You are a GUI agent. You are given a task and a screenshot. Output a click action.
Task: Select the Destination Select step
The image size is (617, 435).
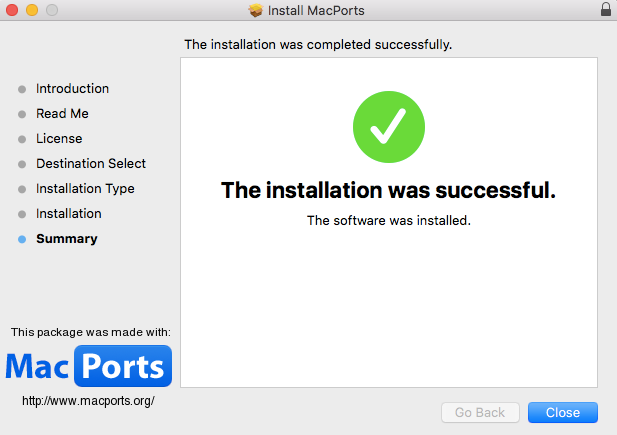click(91, 163)
